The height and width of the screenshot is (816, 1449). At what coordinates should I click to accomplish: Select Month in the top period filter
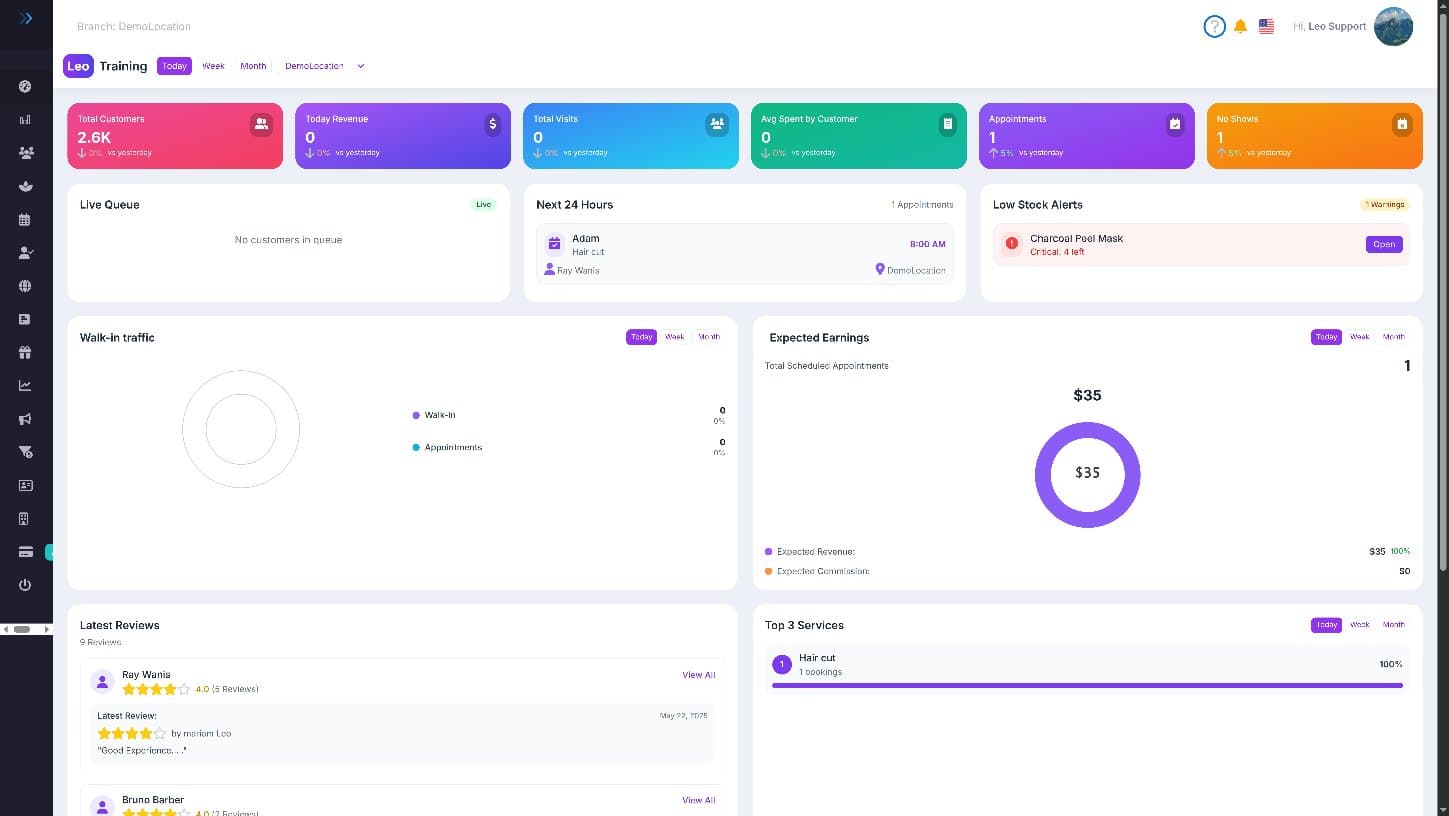pos(253,66)
